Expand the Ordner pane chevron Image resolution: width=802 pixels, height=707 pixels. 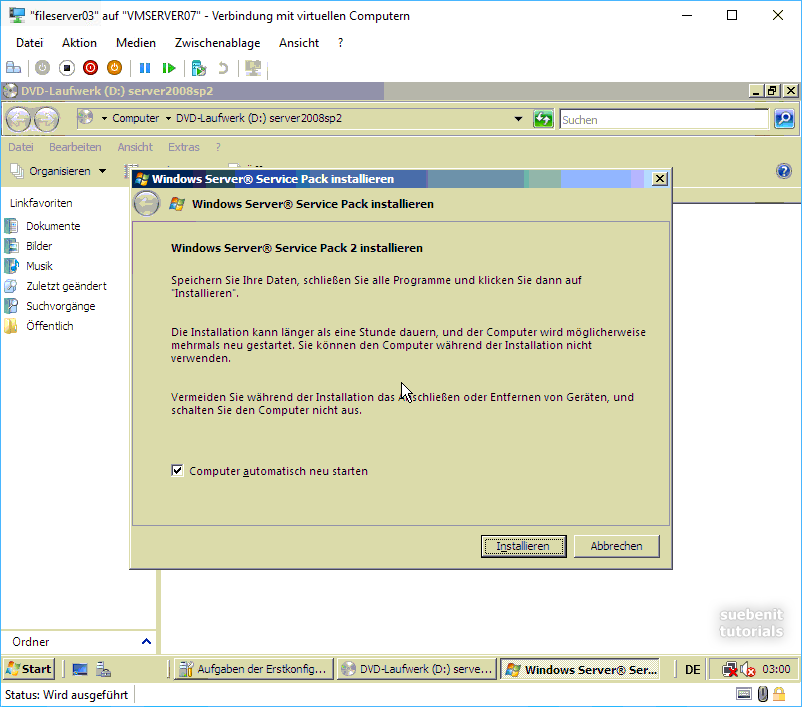[146, 642]
